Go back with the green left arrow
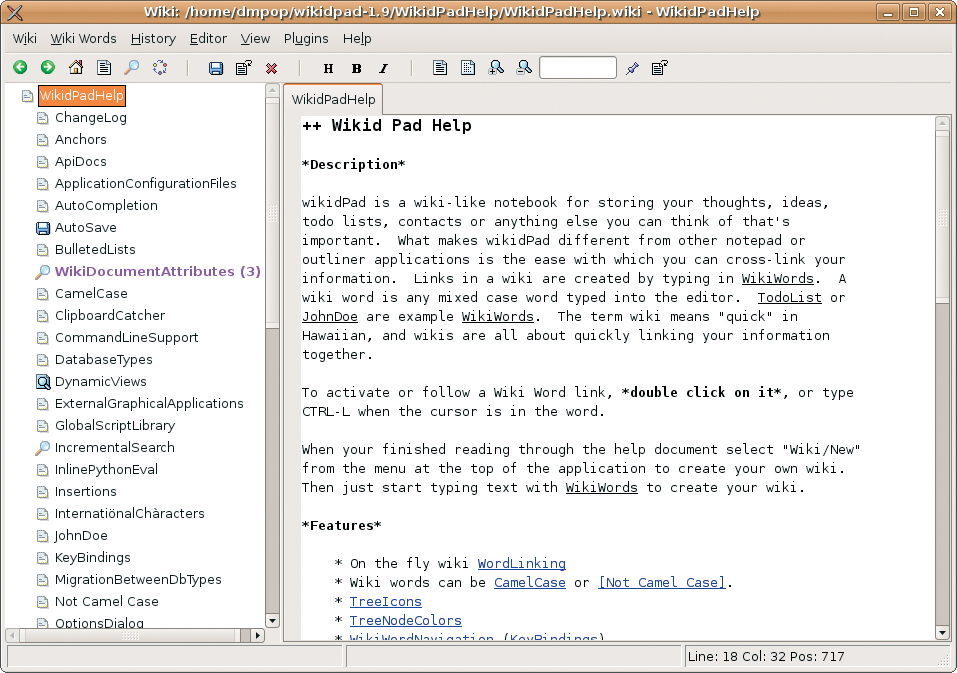 tap(20, 67)
